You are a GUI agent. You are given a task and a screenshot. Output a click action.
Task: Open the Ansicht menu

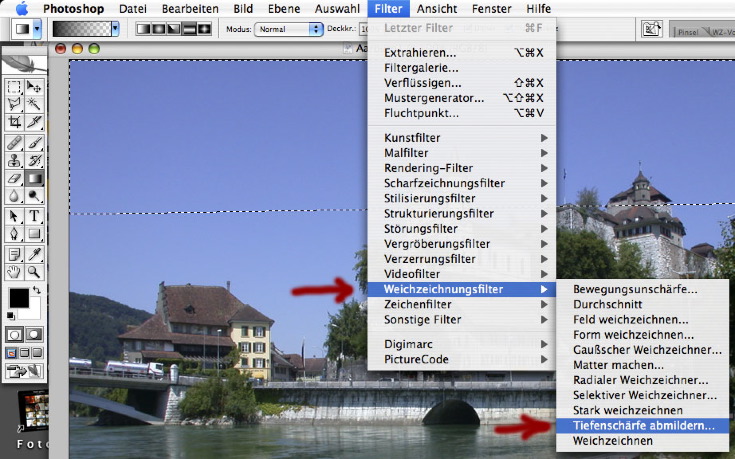coord(436,8)
